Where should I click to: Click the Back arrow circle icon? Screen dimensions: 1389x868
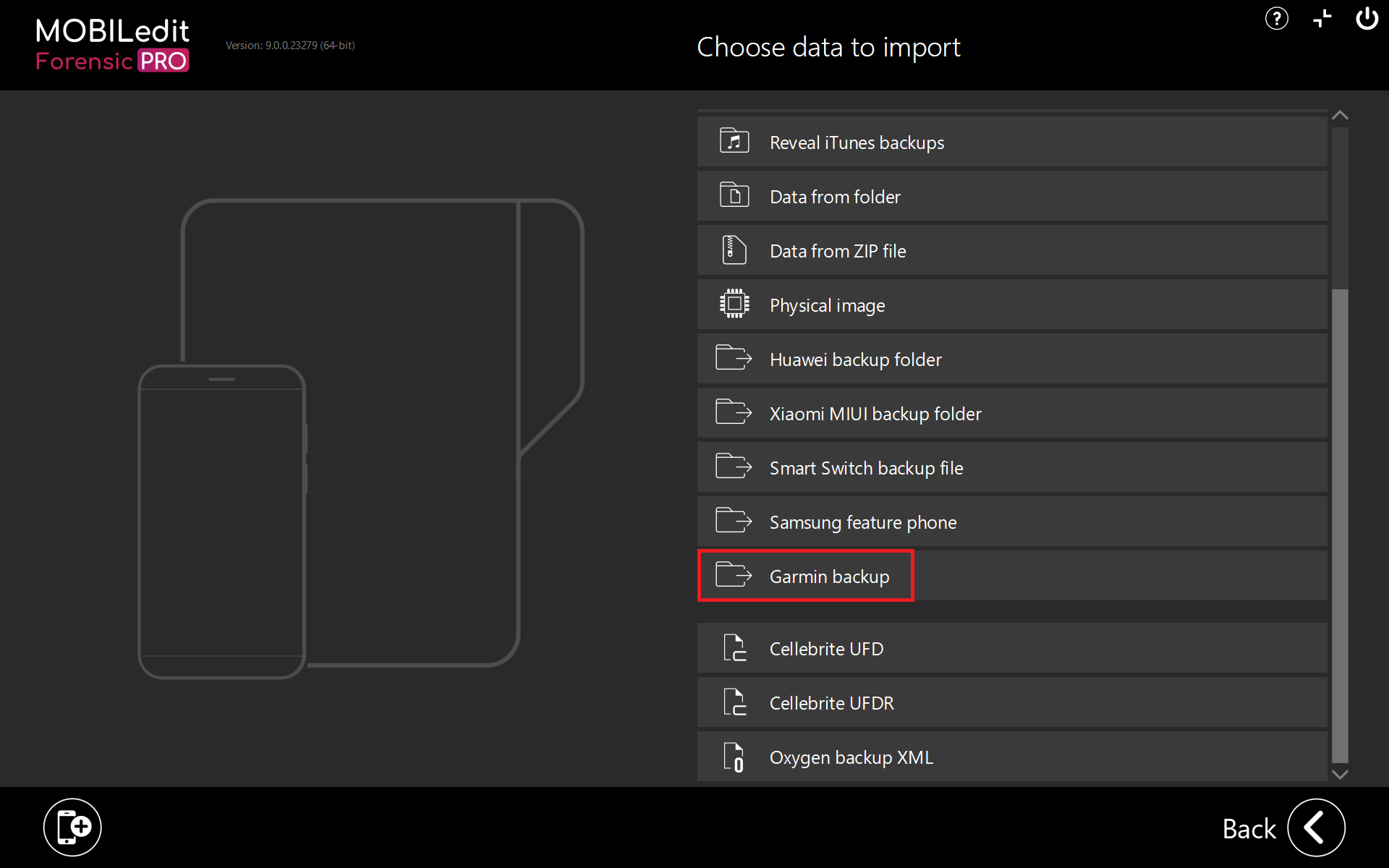click(1316, 827)
